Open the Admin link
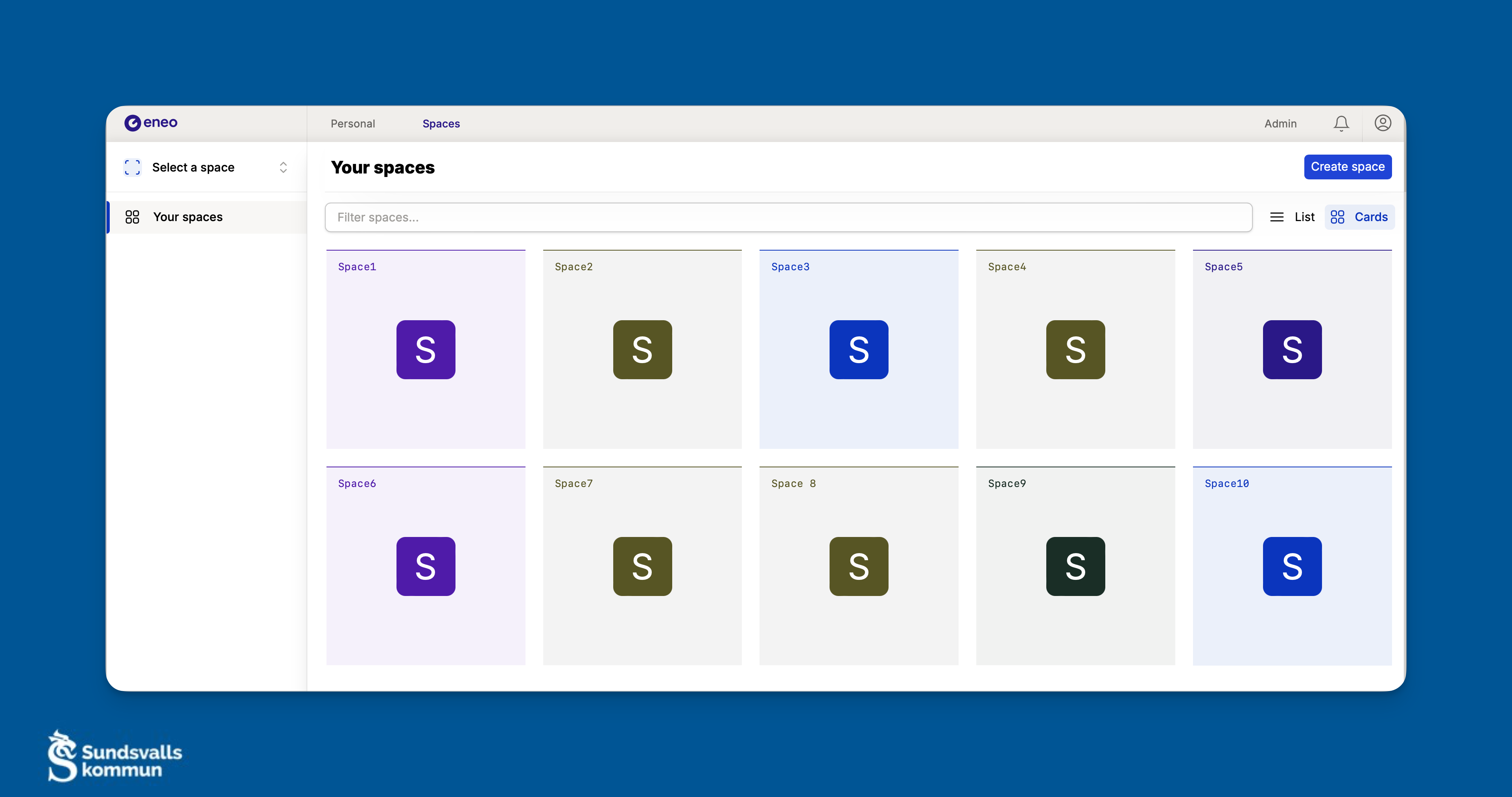Screen dimensions: 1512x797 pyautogui.click(x=1280, y=124)
